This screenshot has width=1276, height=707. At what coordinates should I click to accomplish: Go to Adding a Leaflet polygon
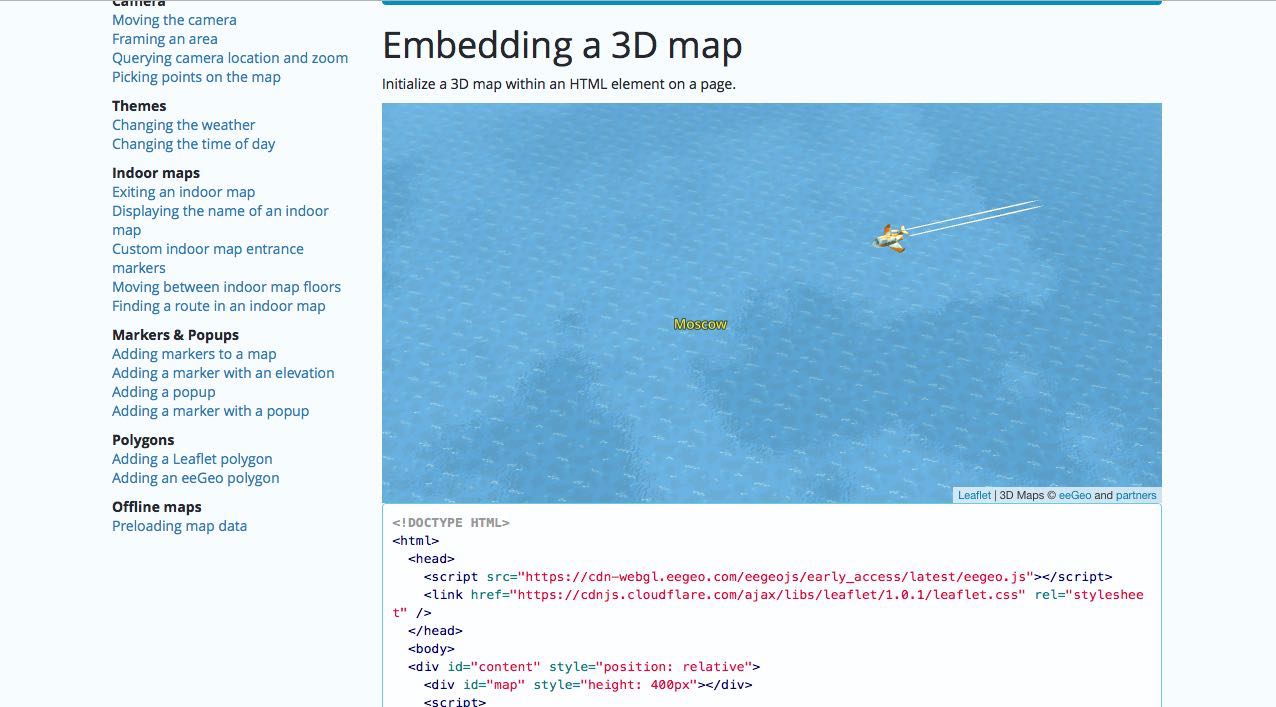(192, 459)
